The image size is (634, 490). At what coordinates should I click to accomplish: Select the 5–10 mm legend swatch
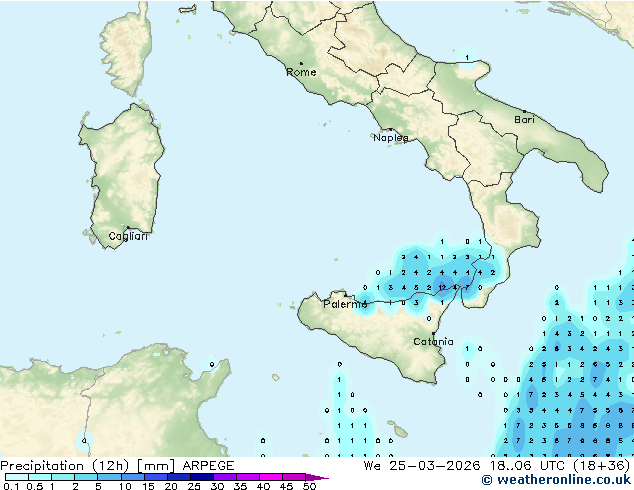click(x=109, y=477)
